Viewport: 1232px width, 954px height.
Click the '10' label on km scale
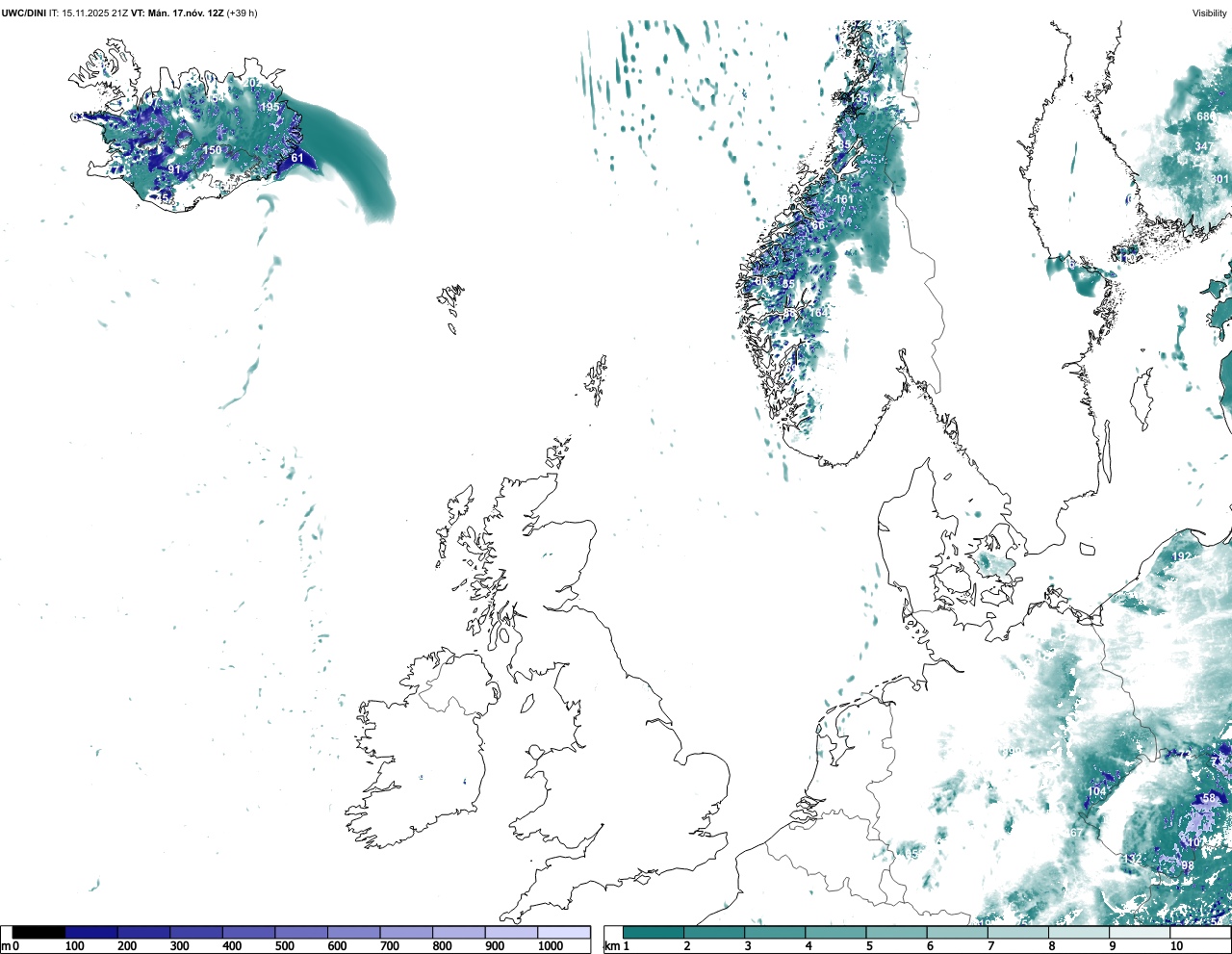(1176, 946)
